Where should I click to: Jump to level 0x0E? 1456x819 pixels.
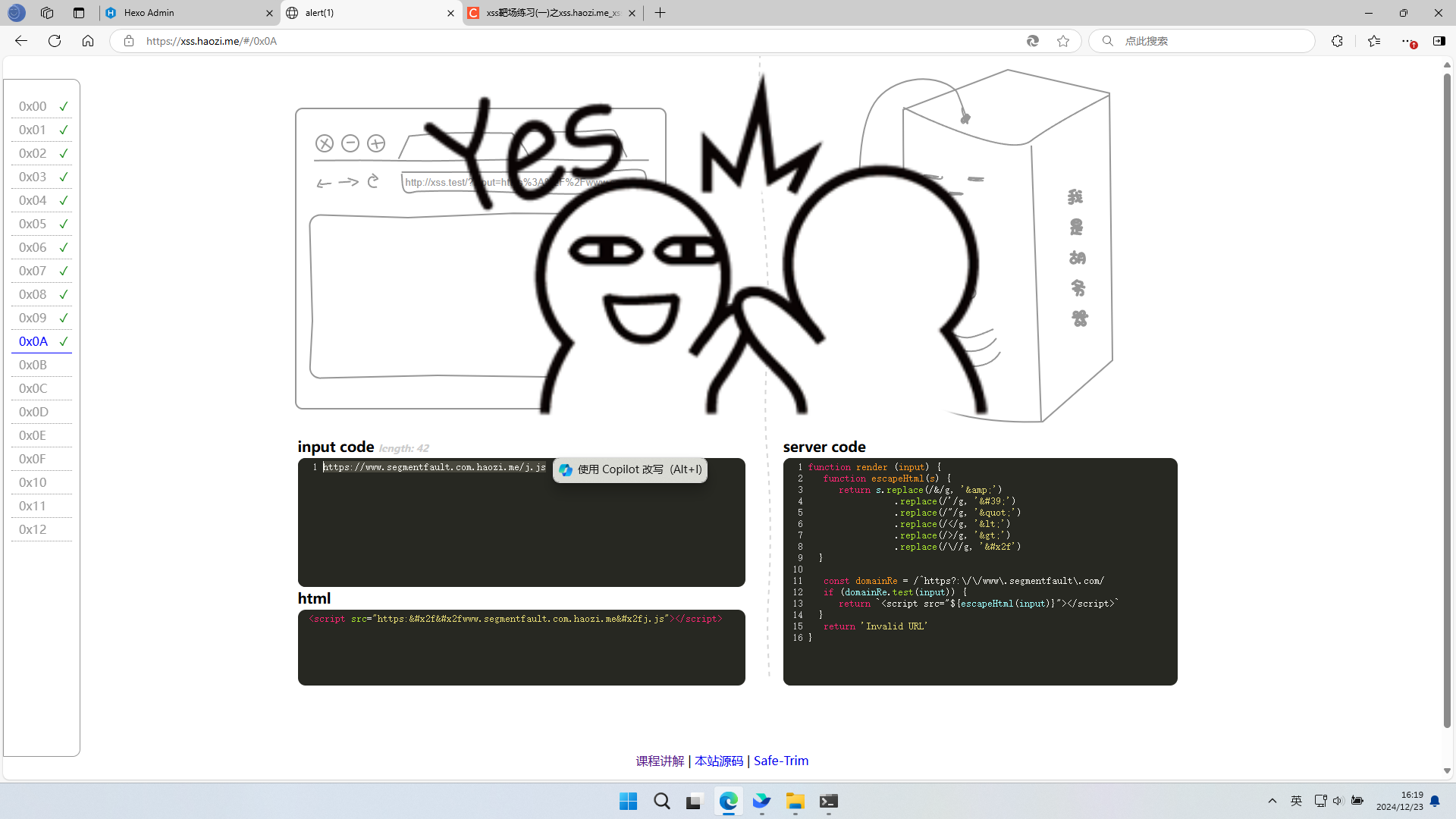(x=42, y=435)
